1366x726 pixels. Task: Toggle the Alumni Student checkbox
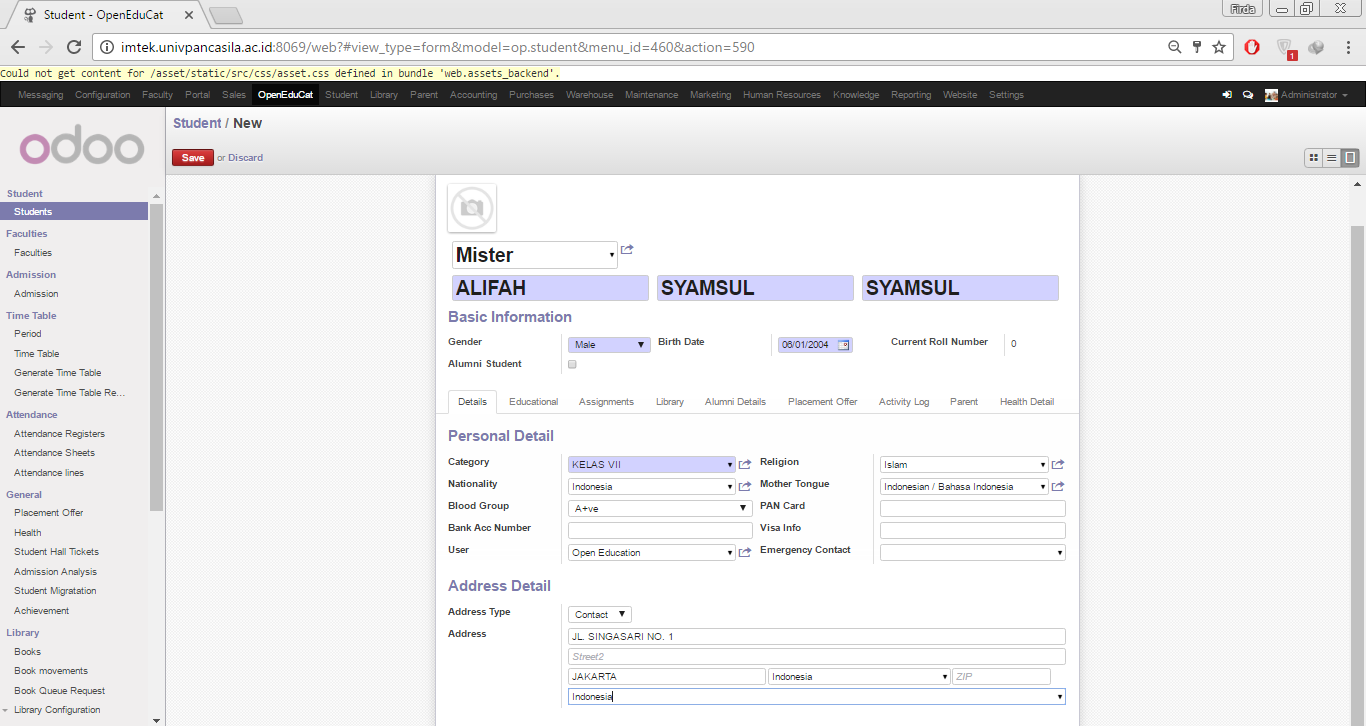pyautogui.click(x=572, y=365)
